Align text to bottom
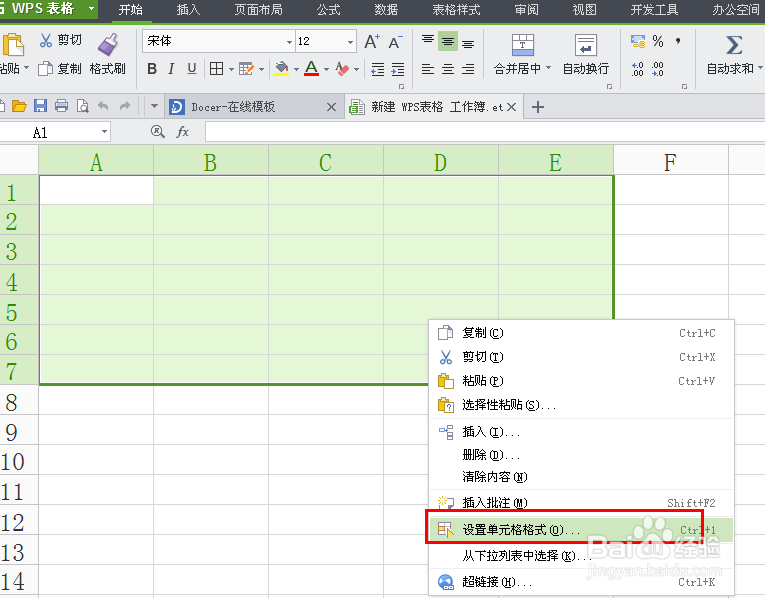765x598 pixels. click(468, 43)
